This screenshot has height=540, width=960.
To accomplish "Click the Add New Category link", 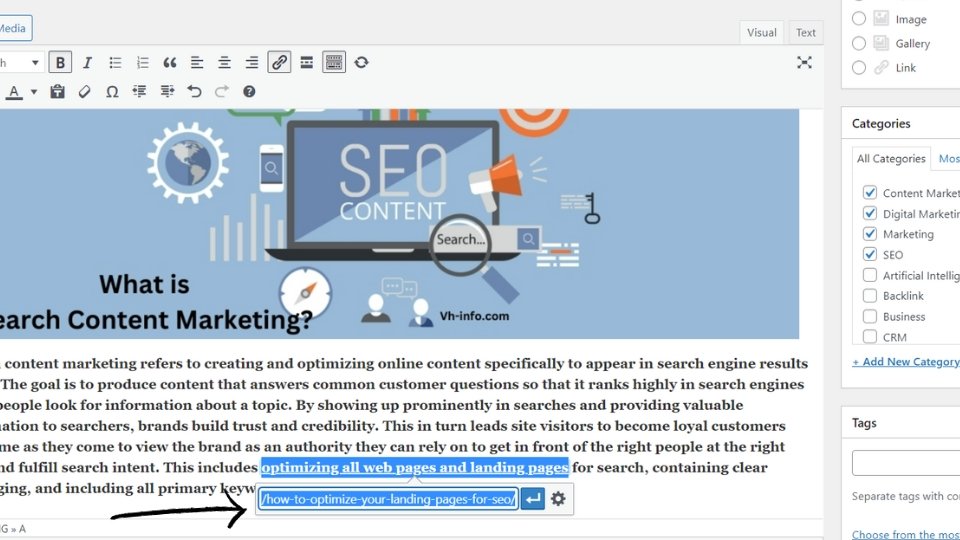I will point(906,362).
